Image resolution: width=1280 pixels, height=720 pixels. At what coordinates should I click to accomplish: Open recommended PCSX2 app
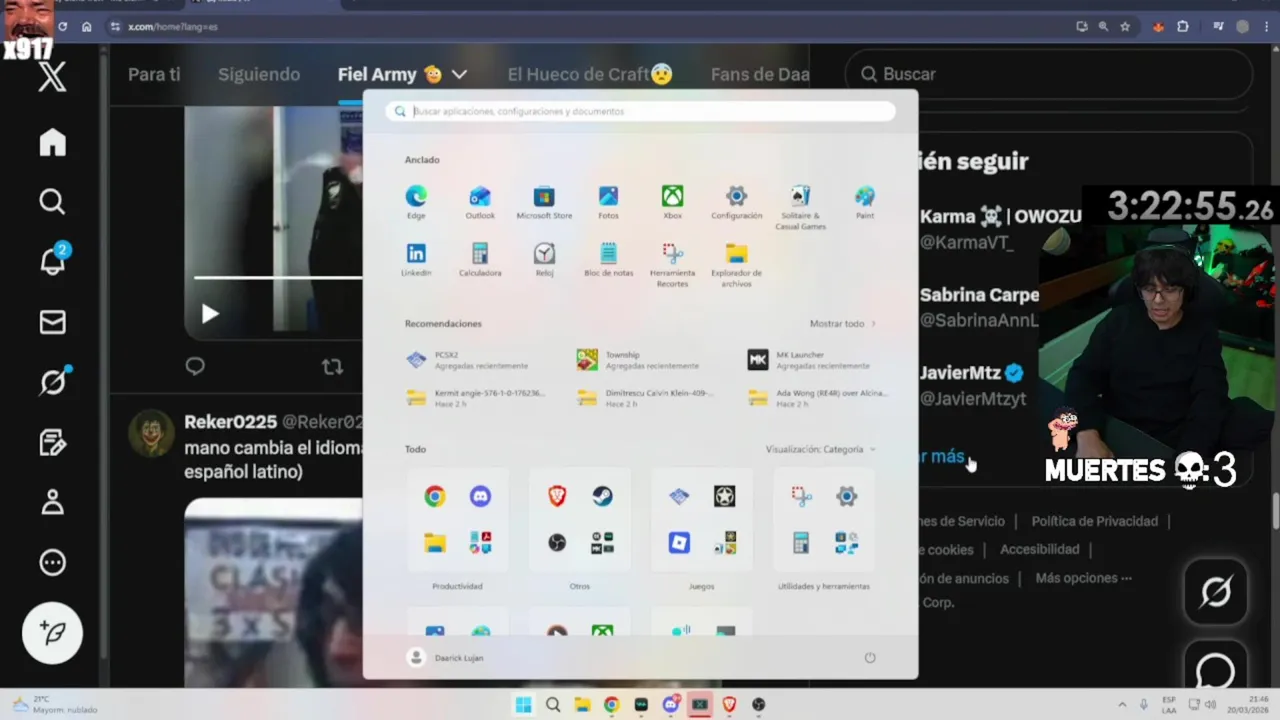pos(468,360)
